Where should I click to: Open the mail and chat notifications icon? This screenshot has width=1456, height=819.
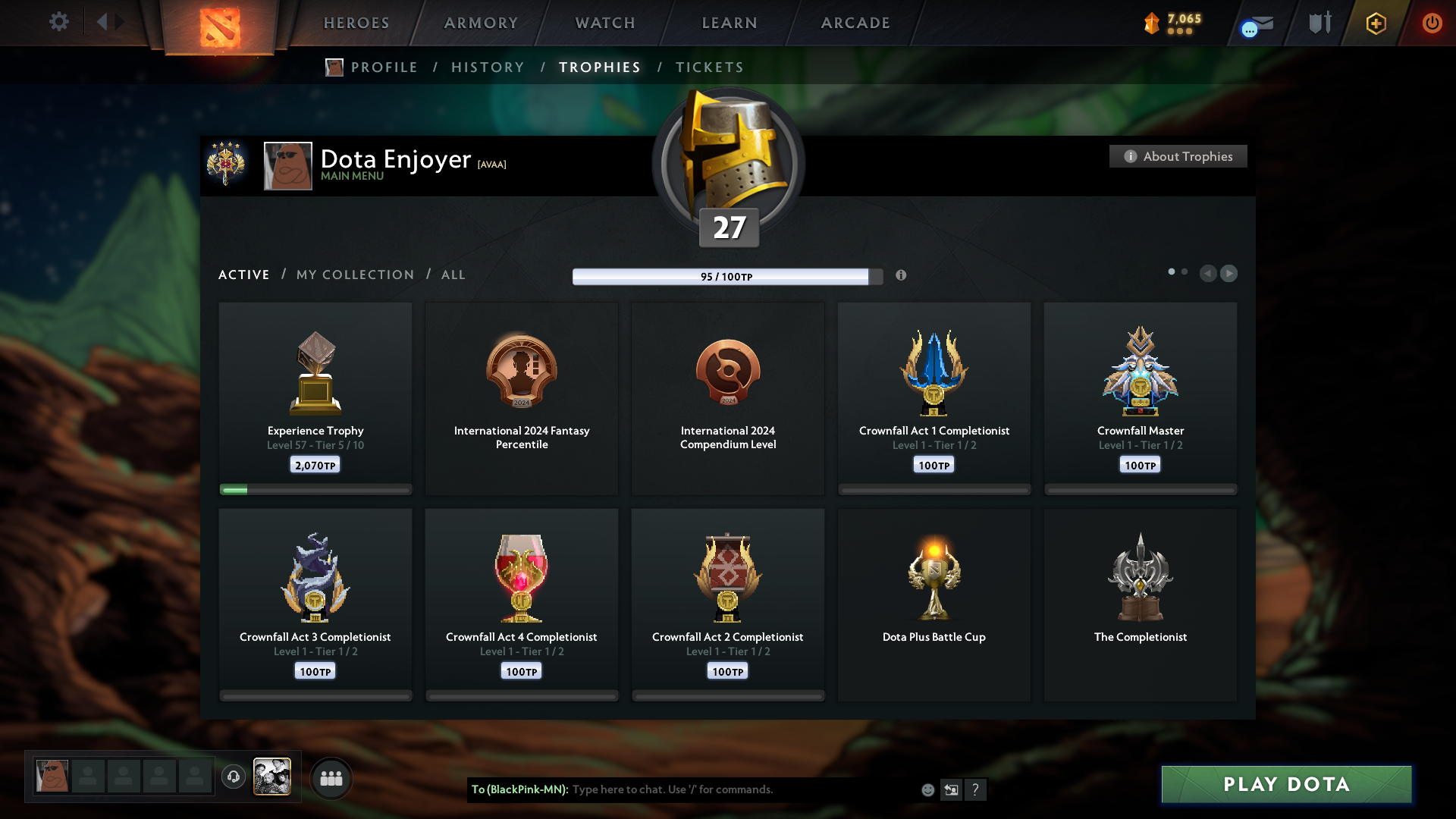point(1258,25)
